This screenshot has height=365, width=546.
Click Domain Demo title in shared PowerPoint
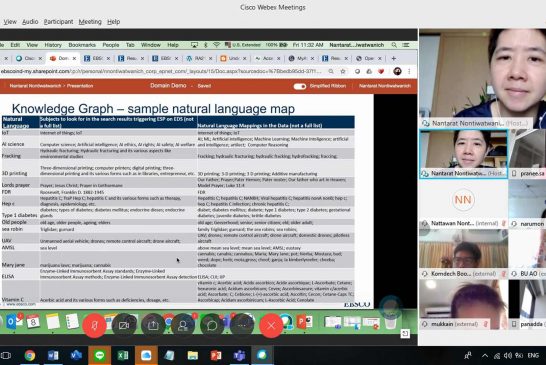click(168, 86)
